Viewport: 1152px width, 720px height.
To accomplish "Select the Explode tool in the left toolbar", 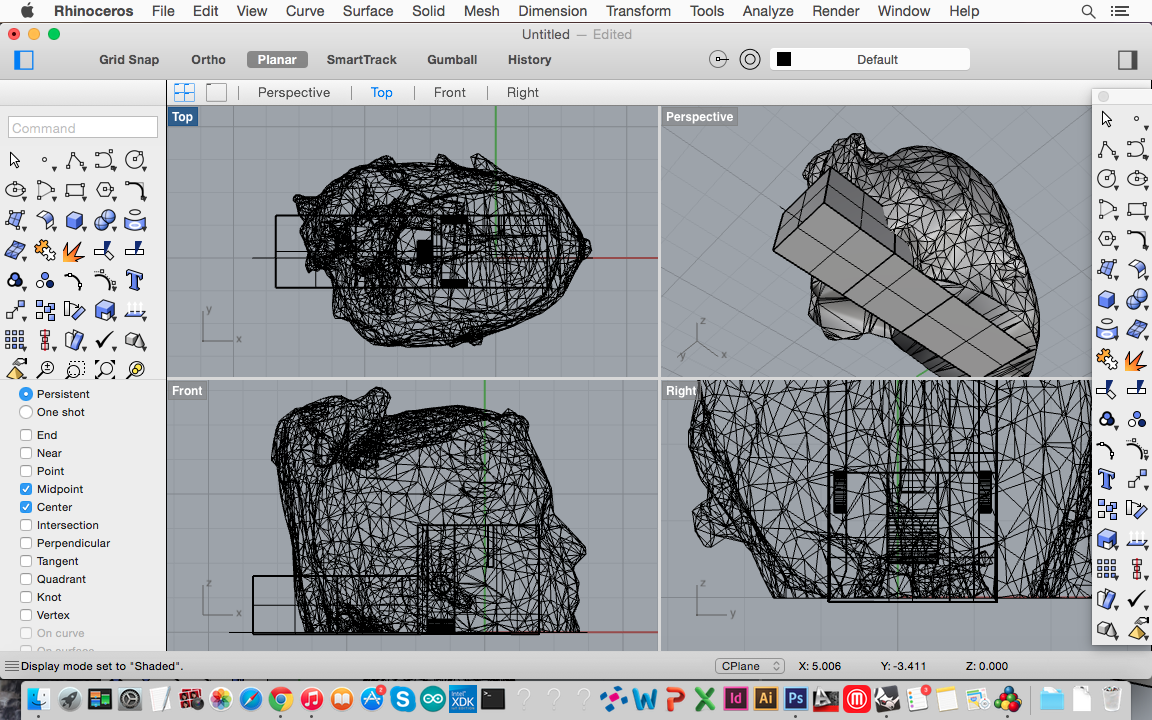I will (73, 250).
